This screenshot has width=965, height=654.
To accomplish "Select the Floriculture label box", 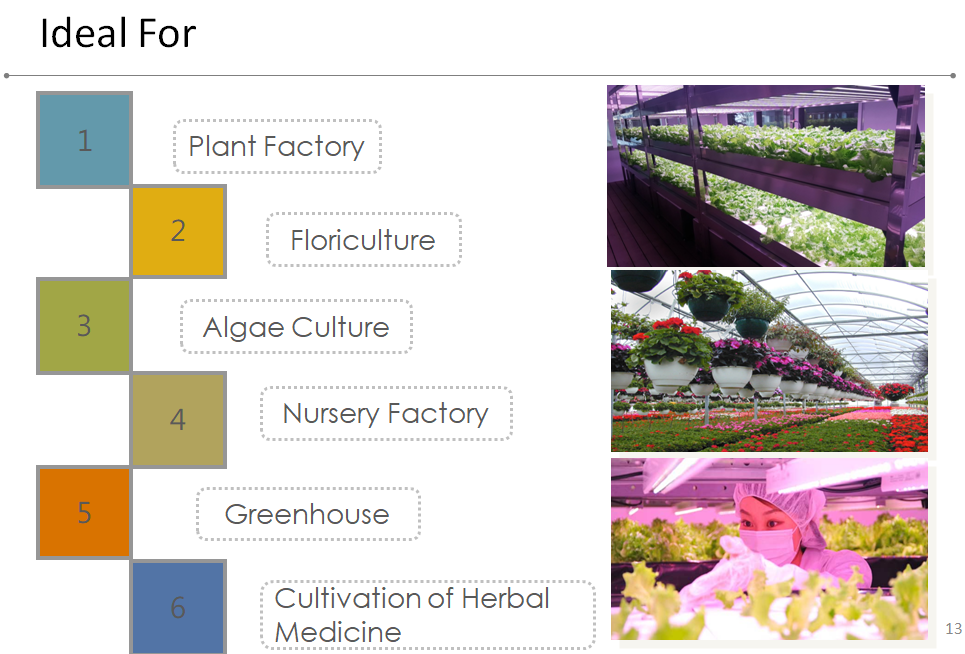I will [x=364, y=239].
